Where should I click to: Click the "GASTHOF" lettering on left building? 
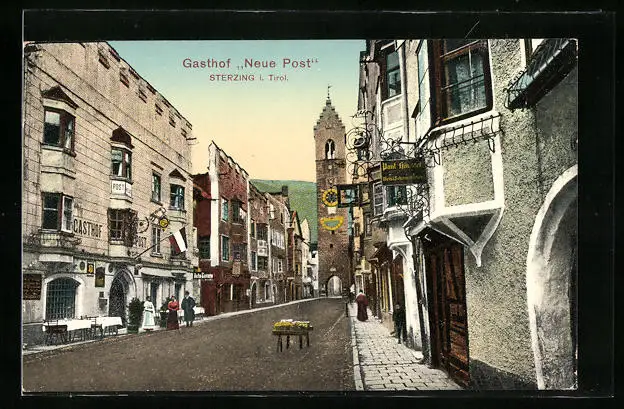[x=87, y=228]
